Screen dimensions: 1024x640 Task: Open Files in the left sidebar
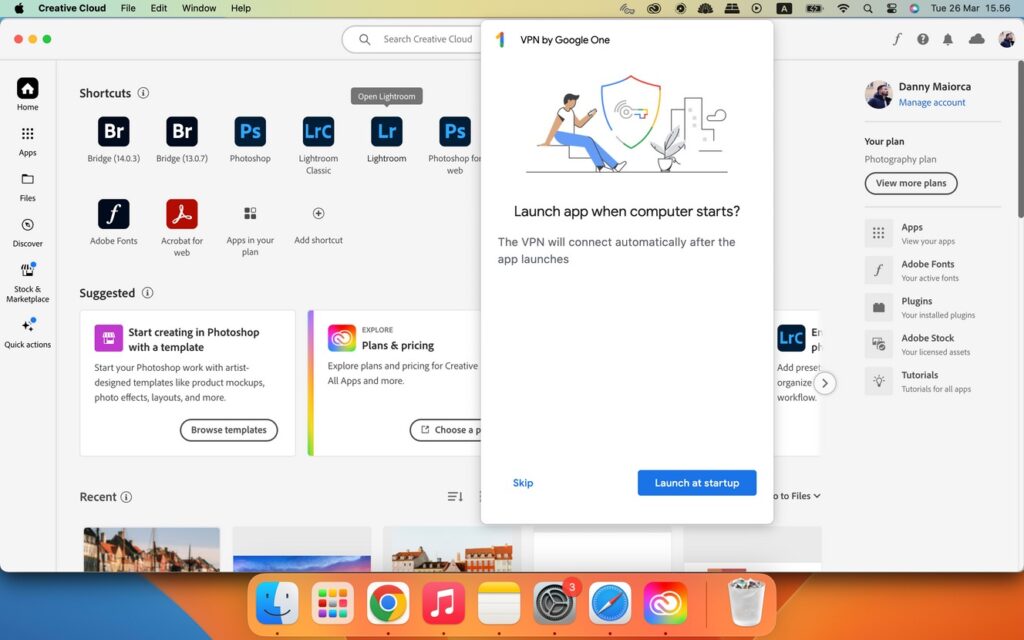(27, 187)
